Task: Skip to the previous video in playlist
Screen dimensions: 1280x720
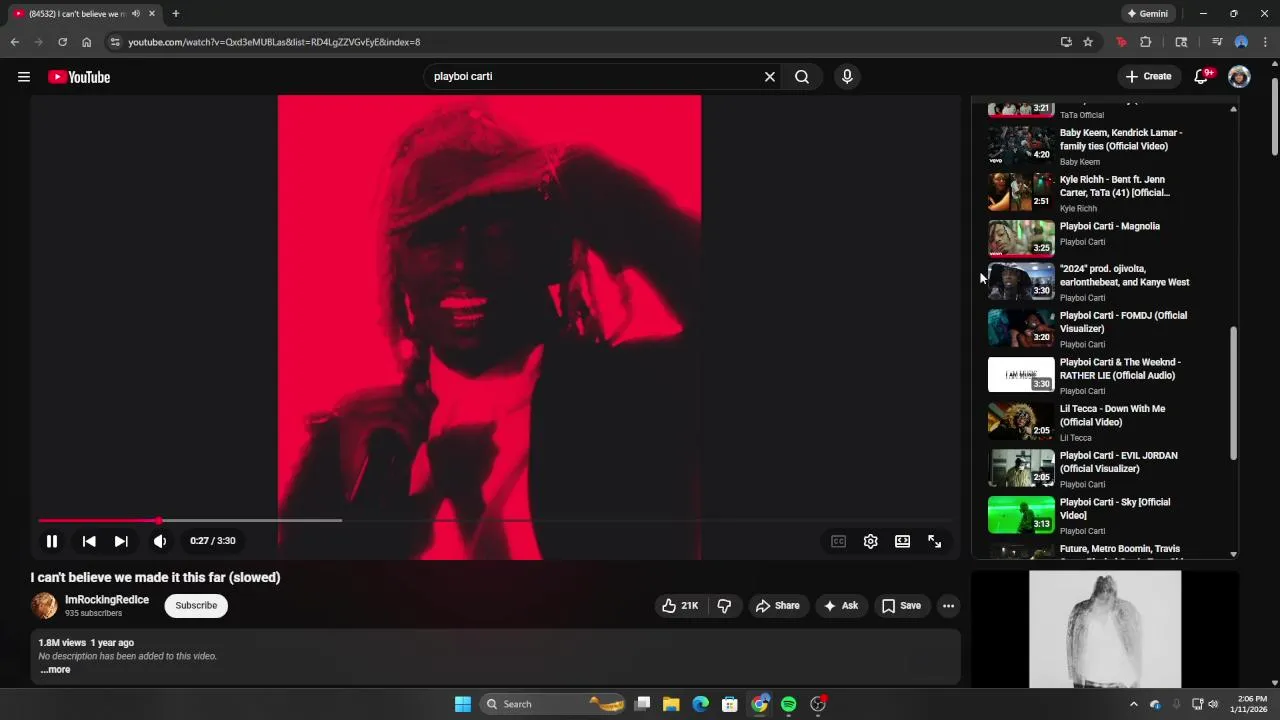Action: click(x=89, y=541)
